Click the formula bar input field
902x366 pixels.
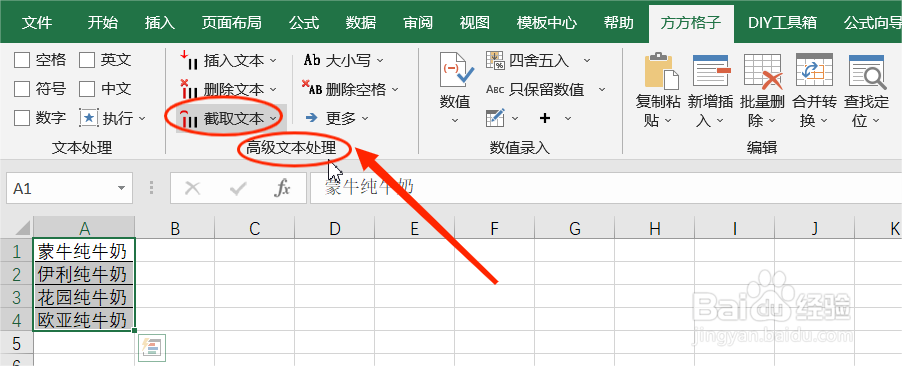click(x=606, y=188)
